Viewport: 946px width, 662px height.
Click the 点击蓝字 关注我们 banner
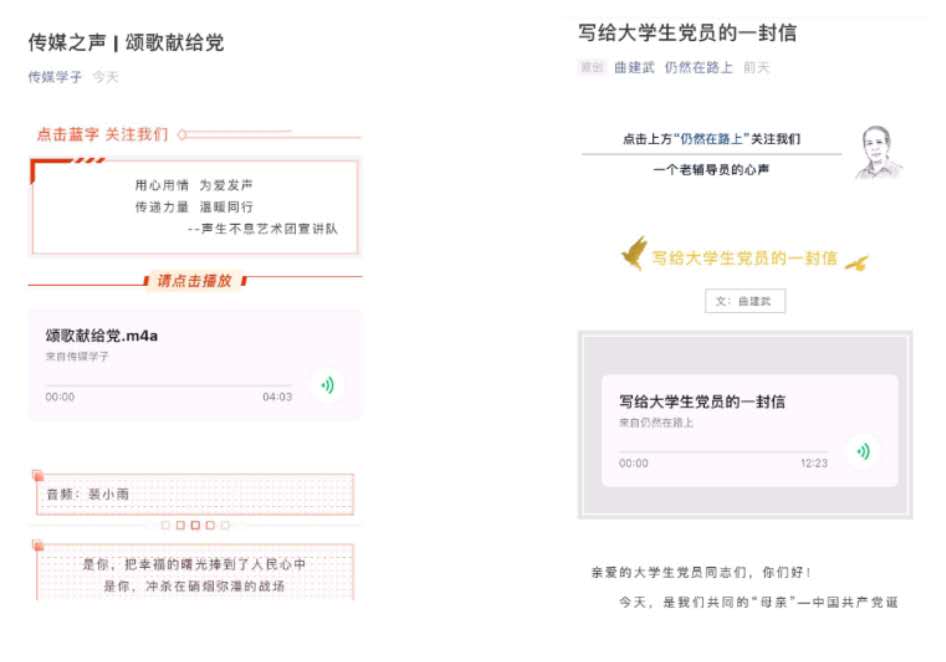pyautogui.click(x=102, y=134)
